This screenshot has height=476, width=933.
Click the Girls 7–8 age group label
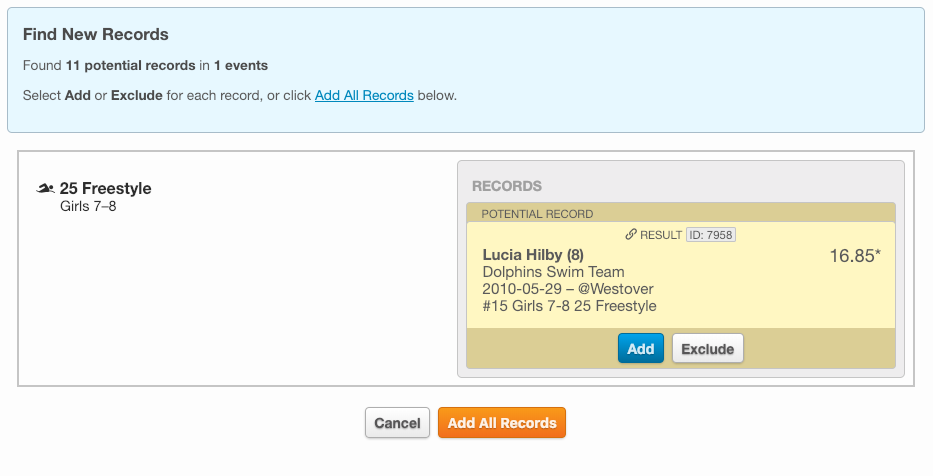click(88, 207)
